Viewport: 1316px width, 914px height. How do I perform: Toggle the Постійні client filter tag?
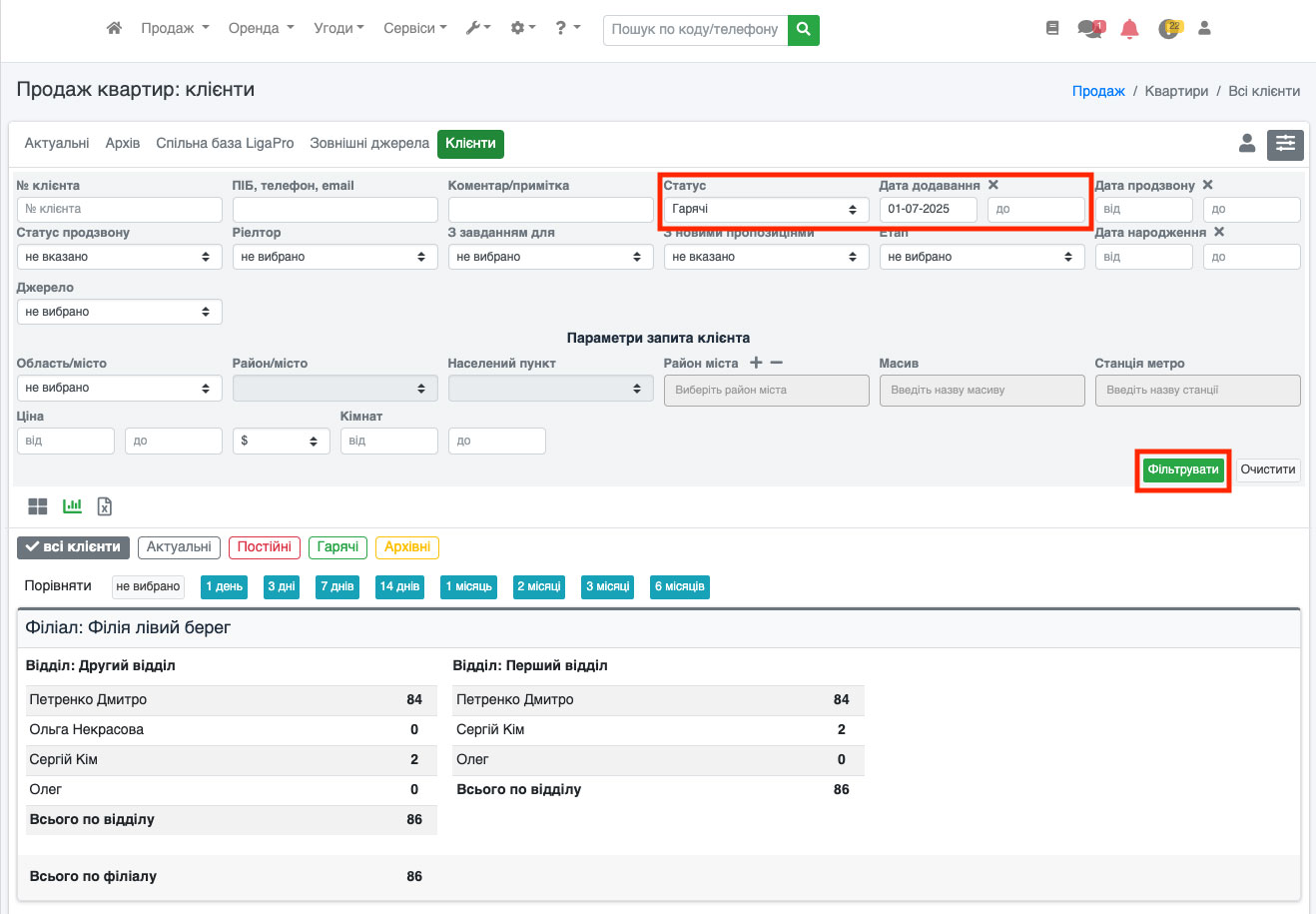(264, 547)
